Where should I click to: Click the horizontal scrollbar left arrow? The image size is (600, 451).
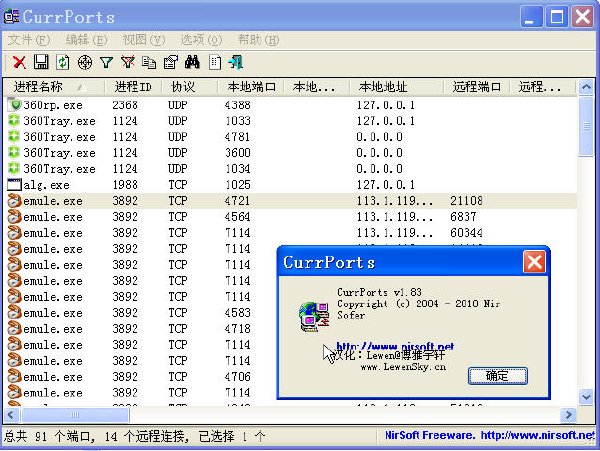[x=11, y=415]
